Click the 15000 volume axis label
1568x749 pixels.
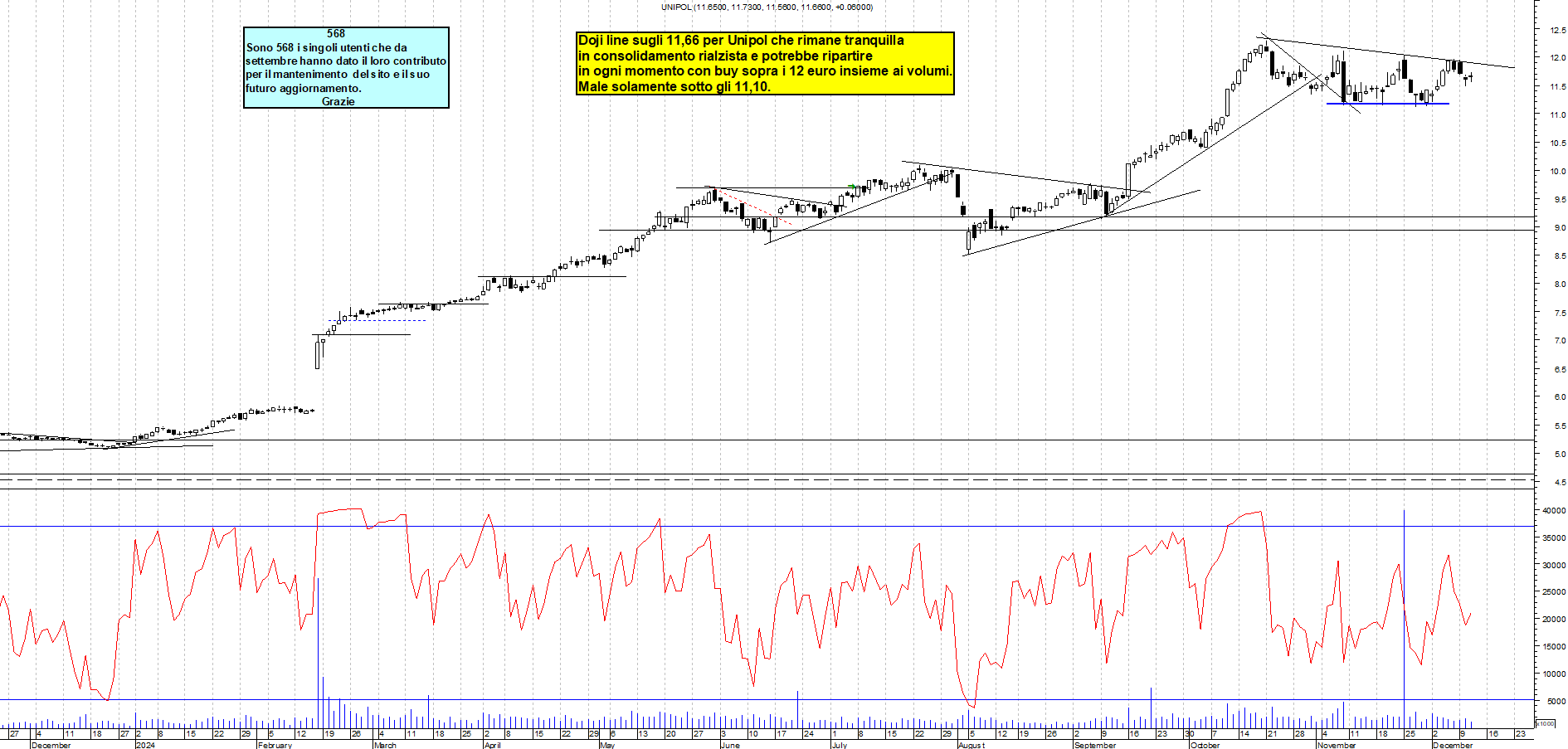pos(1553,646)
